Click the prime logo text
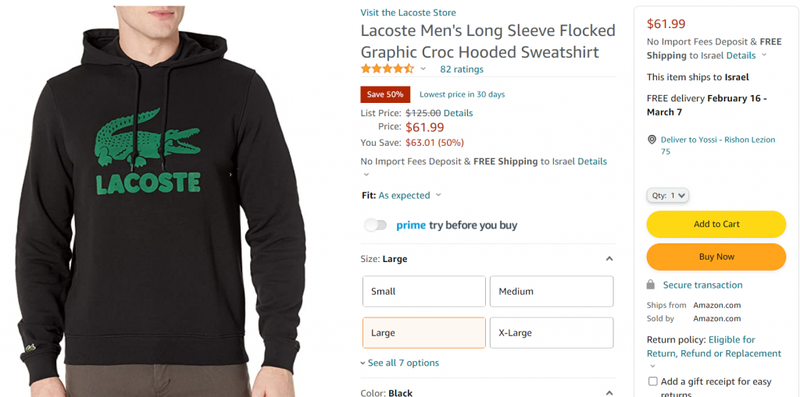This screenshot has width=800, height=397. click(x=411, y=225)
